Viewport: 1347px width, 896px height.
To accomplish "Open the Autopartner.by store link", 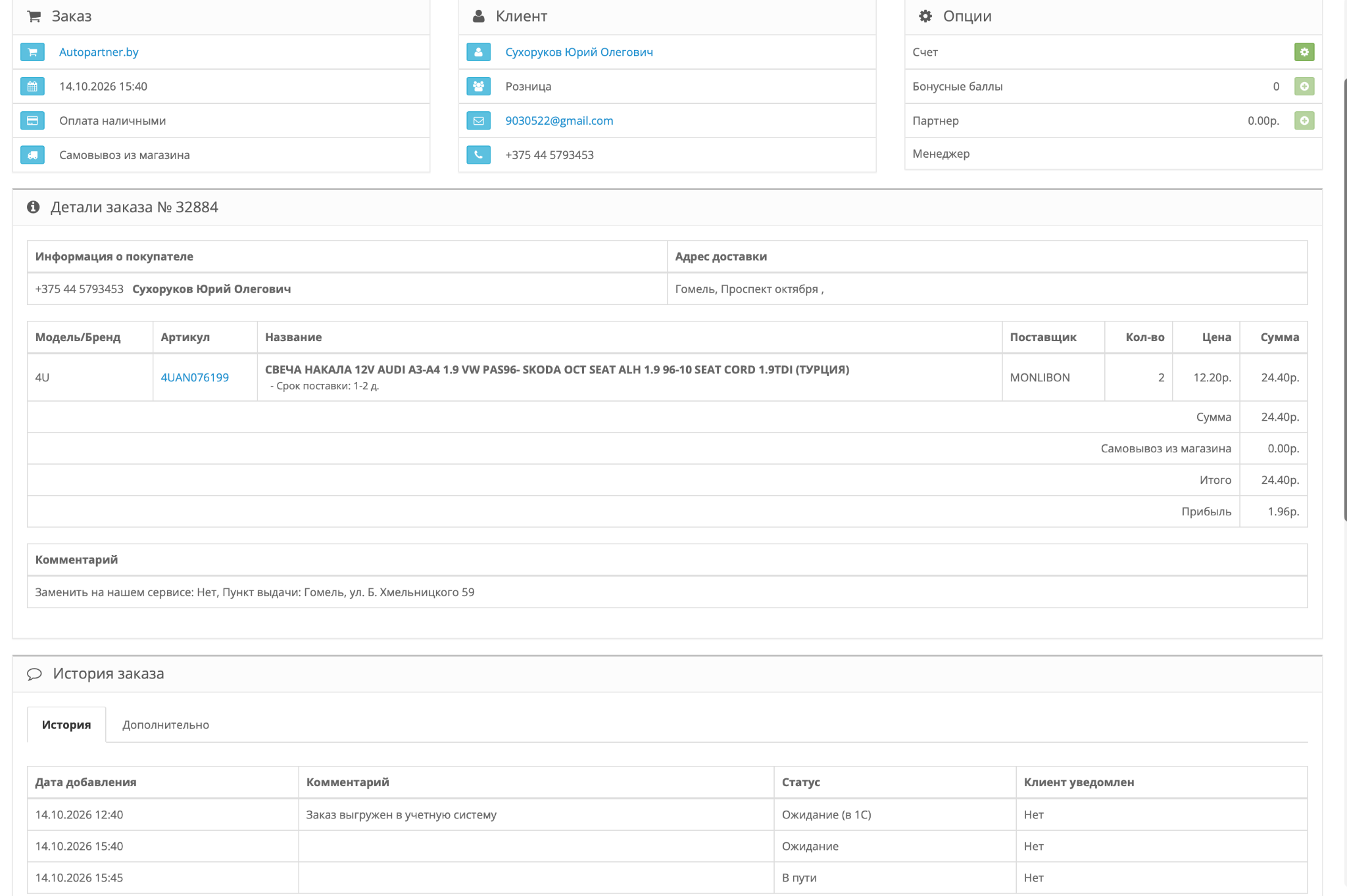I will pyautogui.click(x=99, y=52).
